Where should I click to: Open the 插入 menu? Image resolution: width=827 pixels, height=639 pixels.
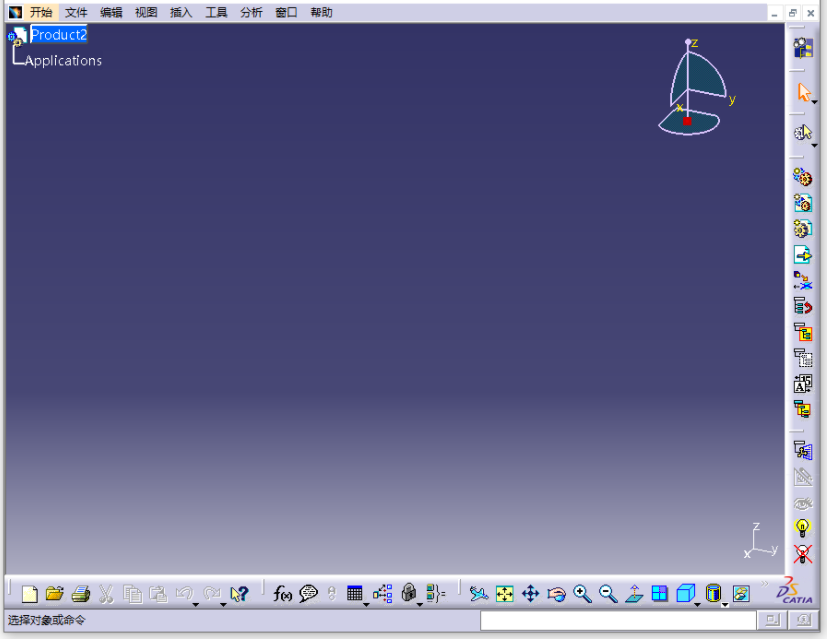[x=181, y=12]
